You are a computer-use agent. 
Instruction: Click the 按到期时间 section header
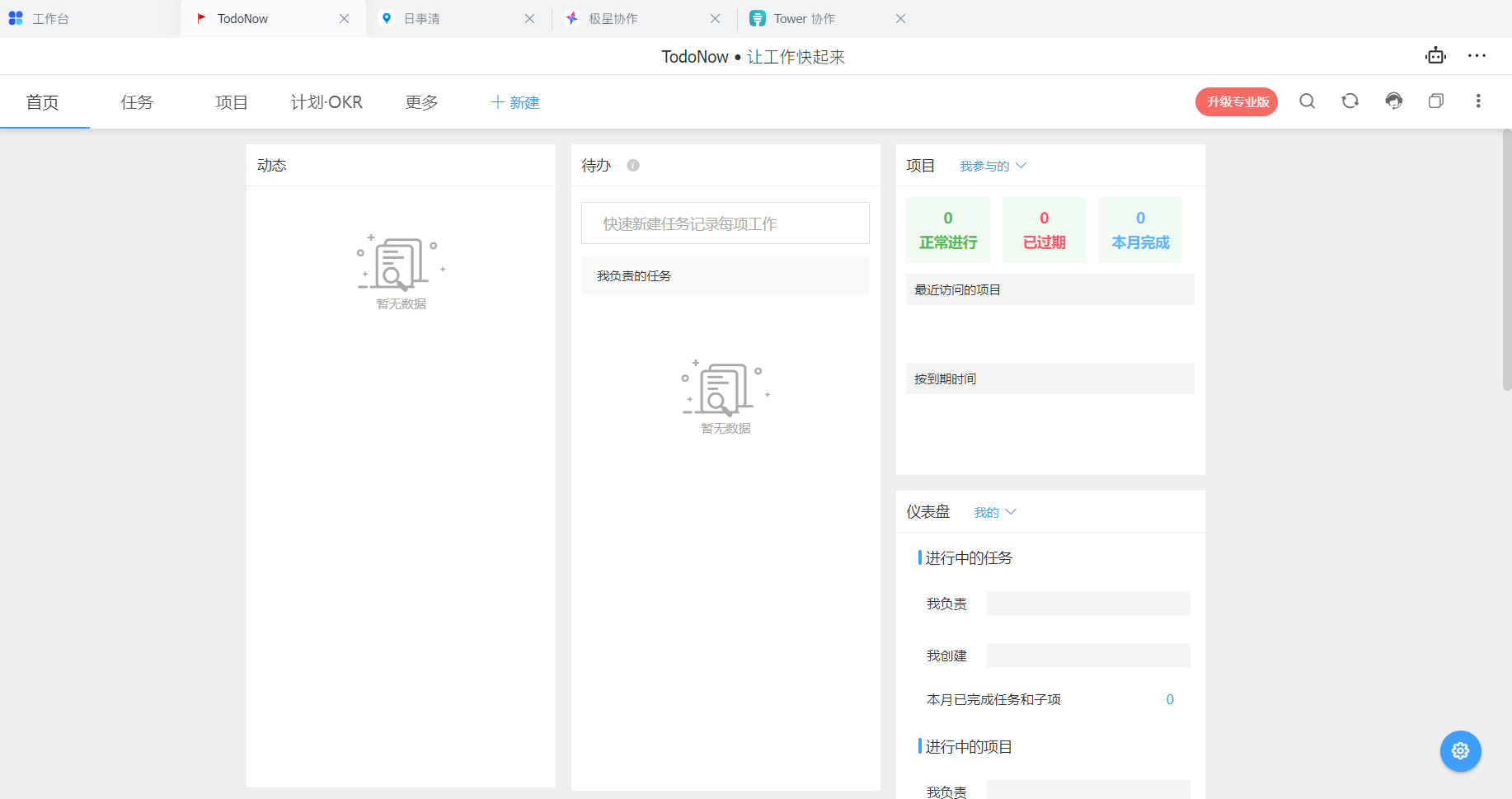1050,378
